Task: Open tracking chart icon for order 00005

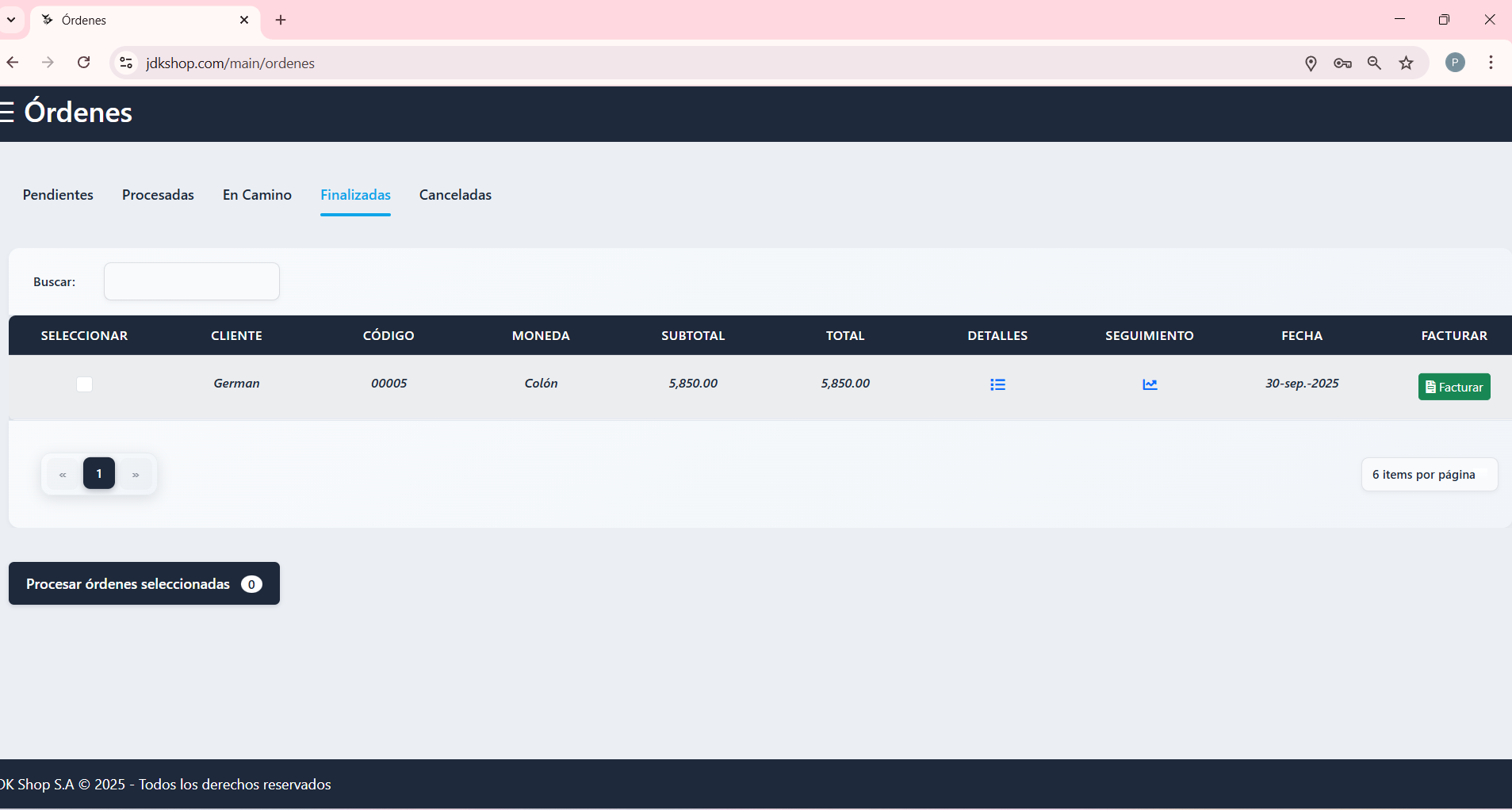Action: point(1150,384)
